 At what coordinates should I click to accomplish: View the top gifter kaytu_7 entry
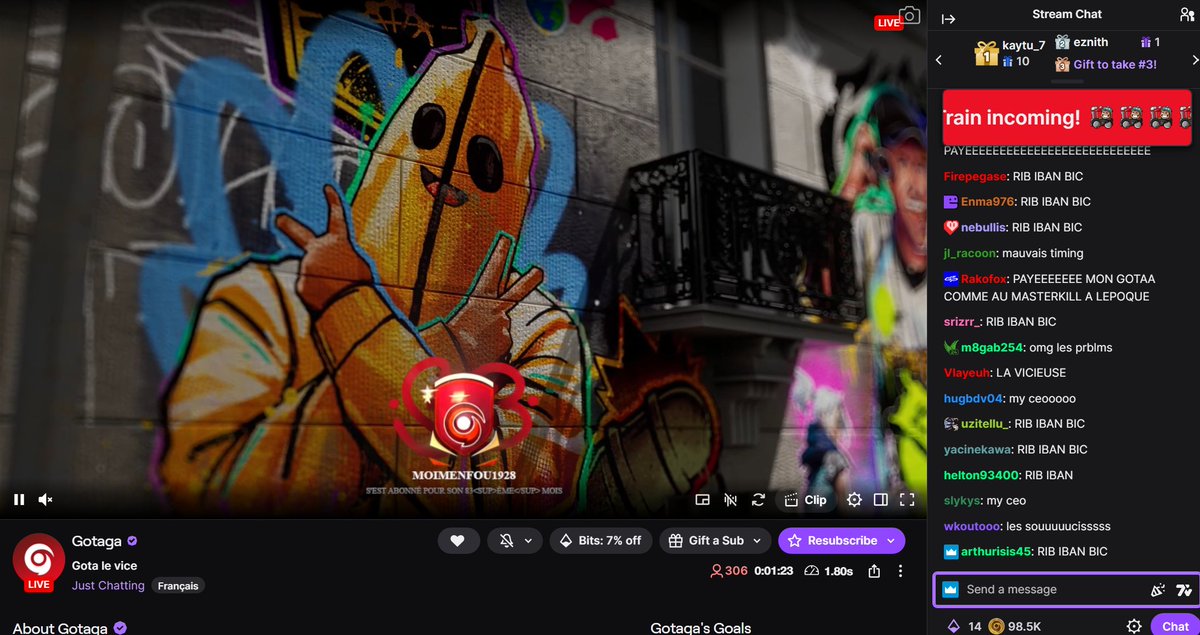pyautogui.click(x=1011, y=53)
